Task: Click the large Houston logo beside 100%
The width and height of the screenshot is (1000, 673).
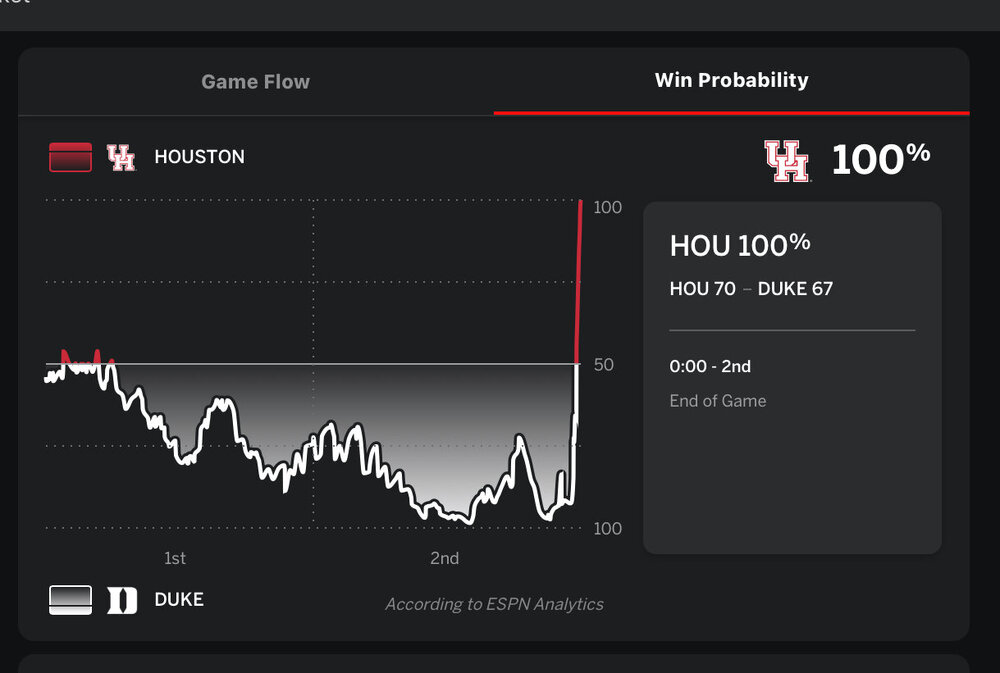Action: [786, 160]
